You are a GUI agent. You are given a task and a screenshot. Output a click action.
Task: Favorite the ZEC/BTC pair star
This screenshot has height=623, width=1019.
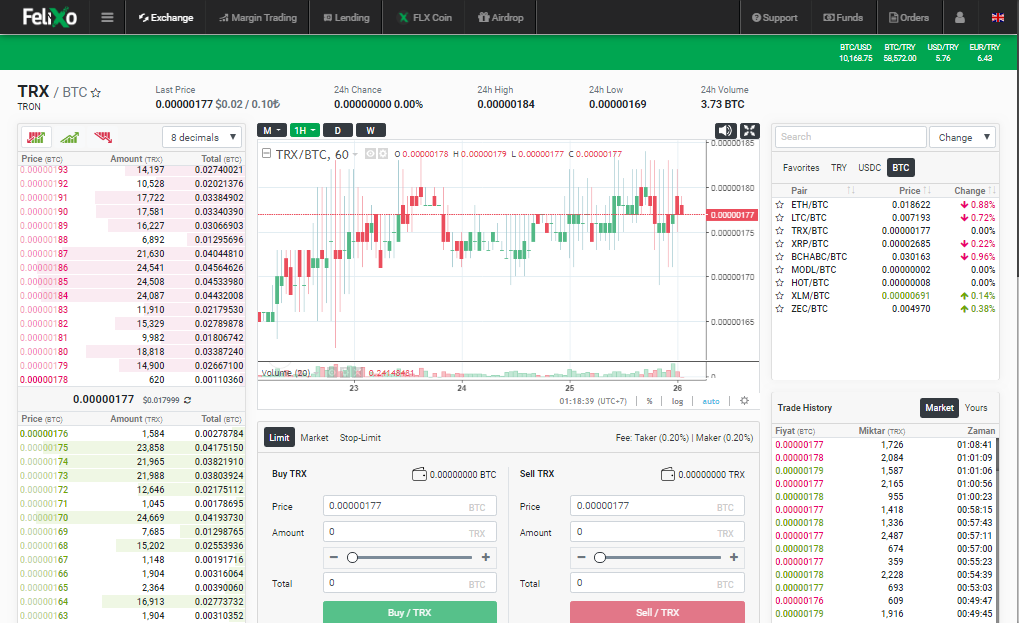point(779,309)
